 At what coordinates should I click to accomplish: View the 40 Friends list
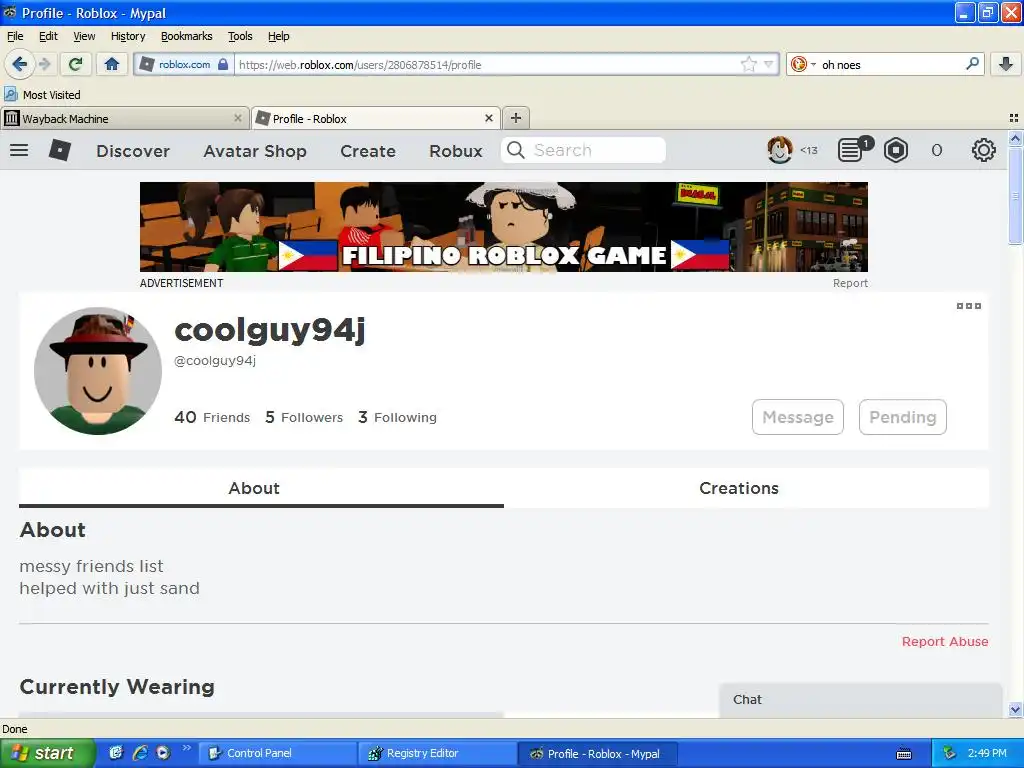(212, 417)
